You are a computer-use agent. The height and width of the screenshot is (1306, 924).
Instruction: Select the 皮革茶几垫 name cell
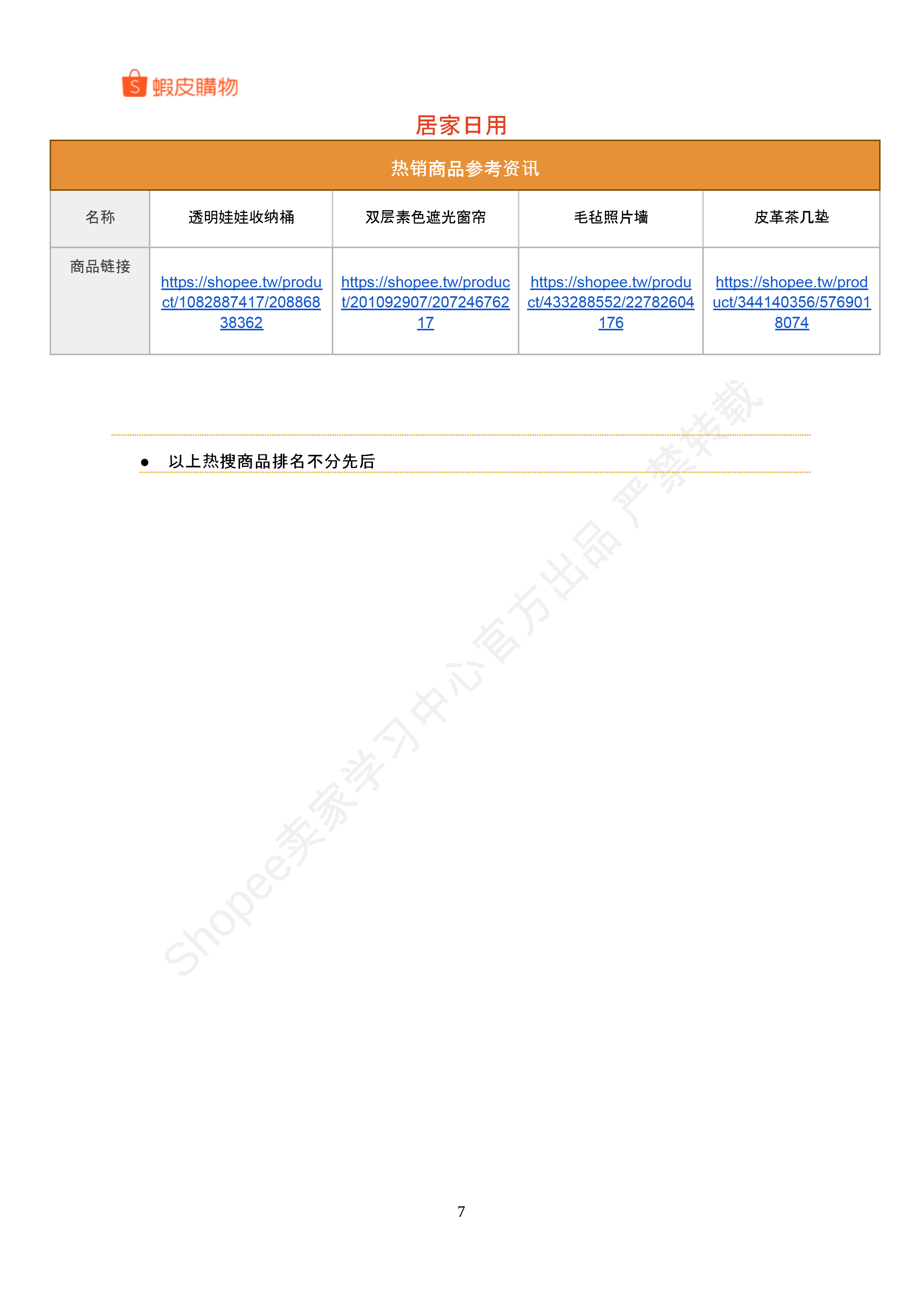click(791, 219)
